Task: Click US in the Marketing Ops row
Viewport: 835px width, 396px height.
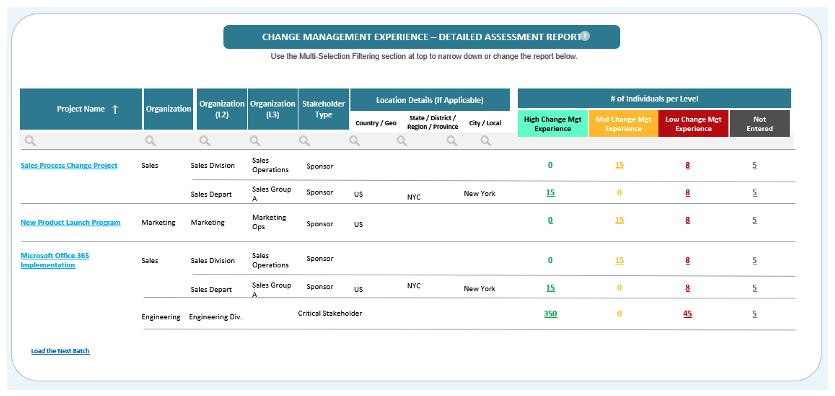Action: tap(358, 225)
